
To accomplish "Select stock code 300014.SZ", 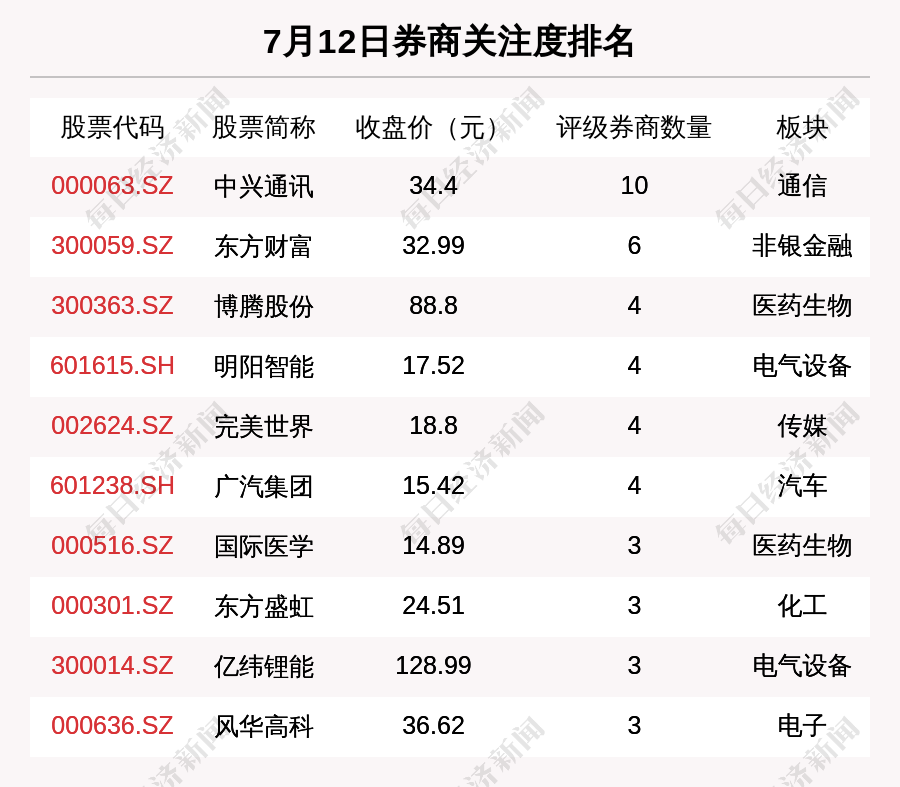I will click(x=112, y=666).
